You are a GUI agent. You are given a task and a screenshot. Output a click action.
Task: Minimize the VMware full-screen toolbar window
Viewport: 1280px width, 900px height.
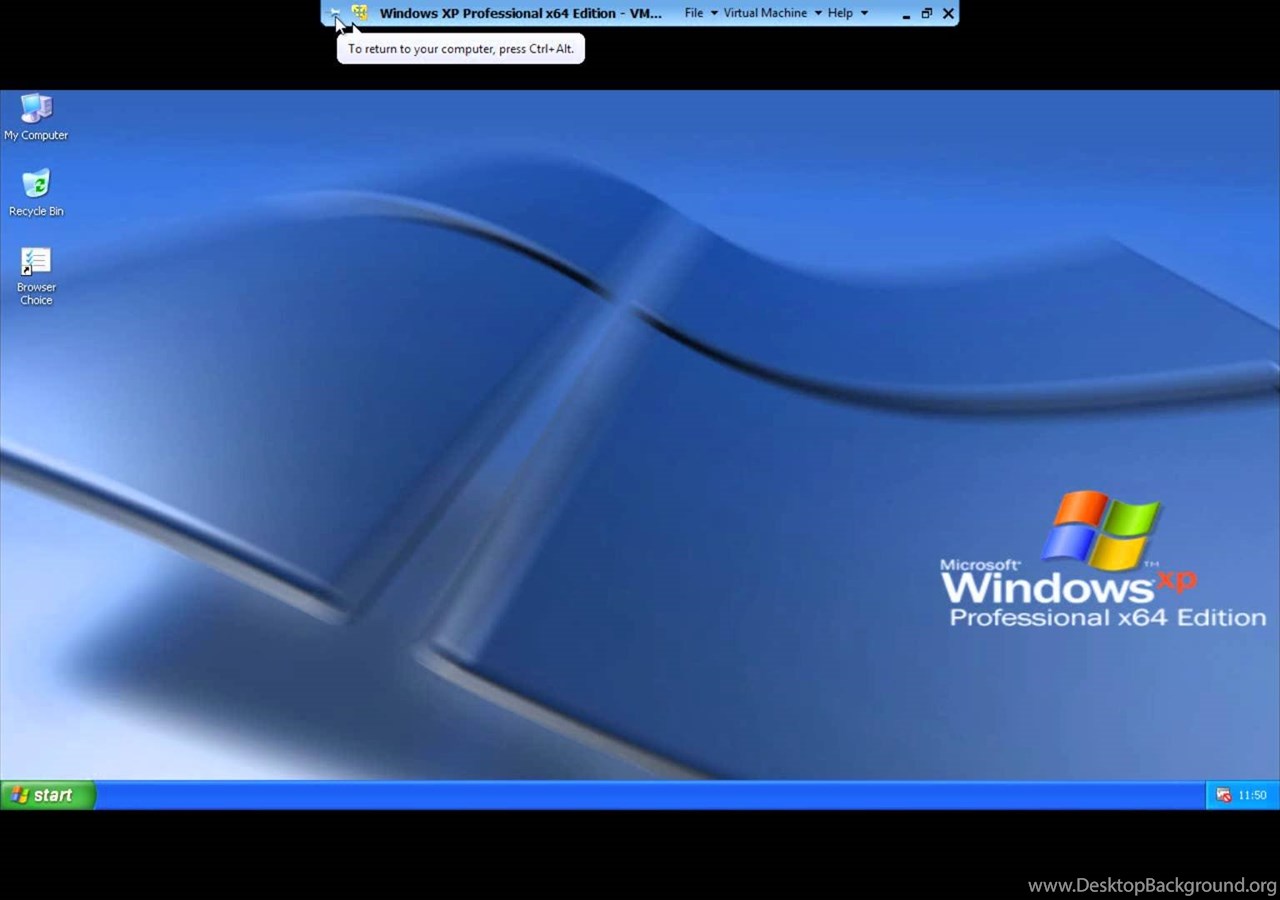(906, 14)
